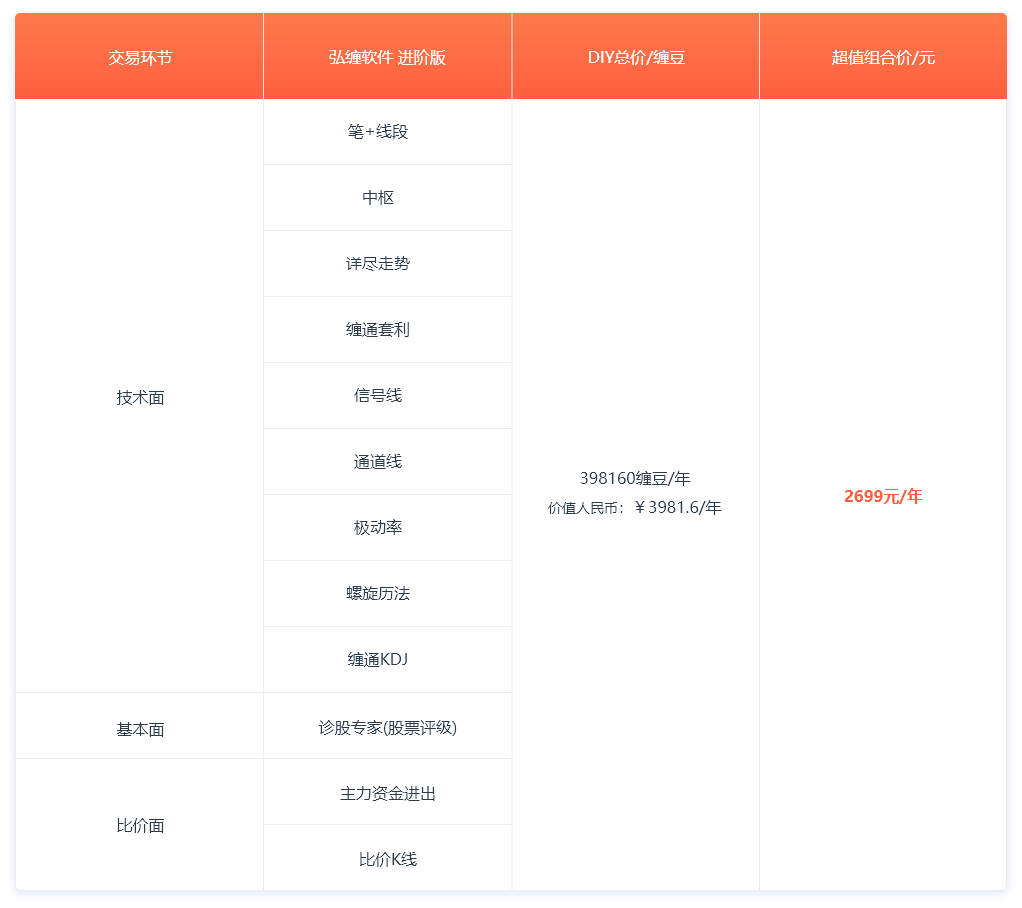This screenshot has height=908, width=1022.
Task: Select the 信号线 cell
Action: point(387,396)
